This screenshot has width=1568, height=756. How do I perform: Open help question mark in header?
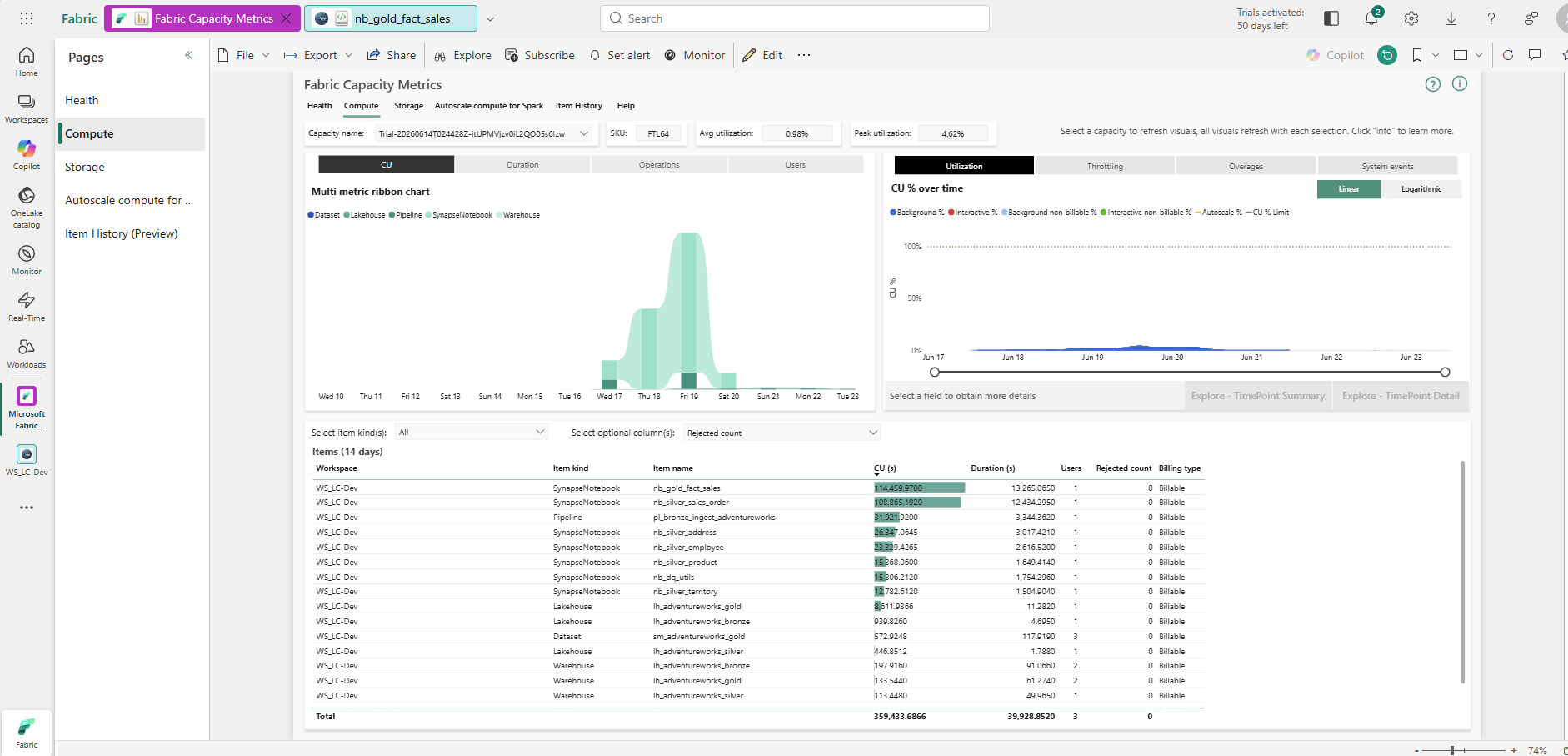(x=1491, y=18)
